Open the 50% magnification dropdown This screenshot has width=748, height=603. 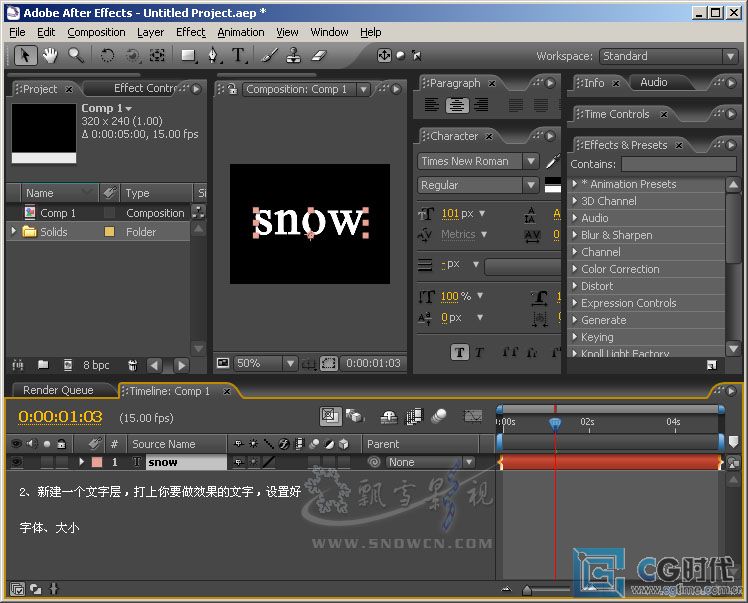tap(265, 364)
